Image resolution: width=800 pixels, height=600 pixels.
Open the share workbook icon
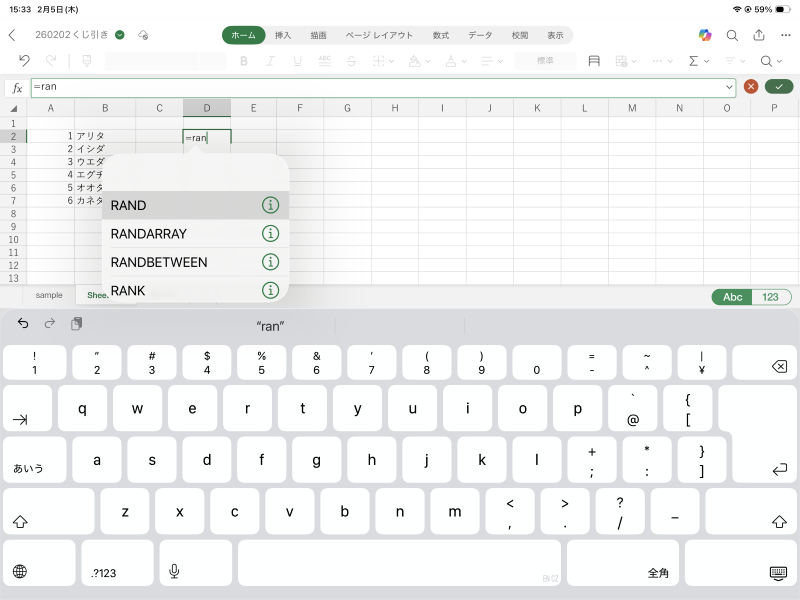click(759, 35)
